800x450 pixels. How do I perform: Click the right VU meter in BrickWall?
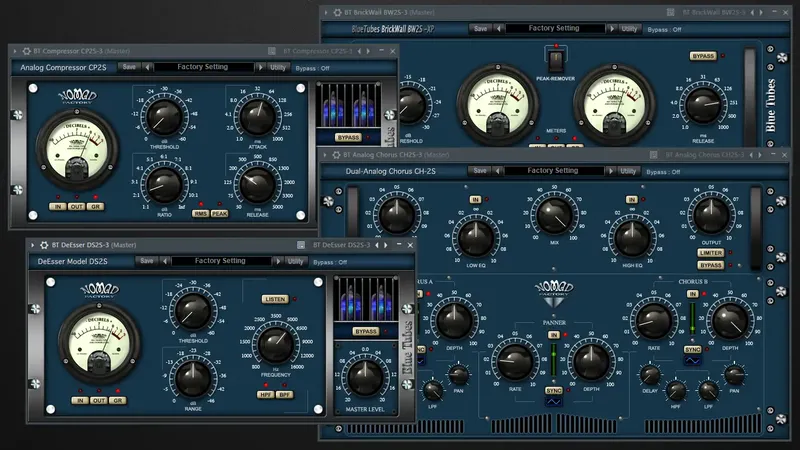[614, 105]
